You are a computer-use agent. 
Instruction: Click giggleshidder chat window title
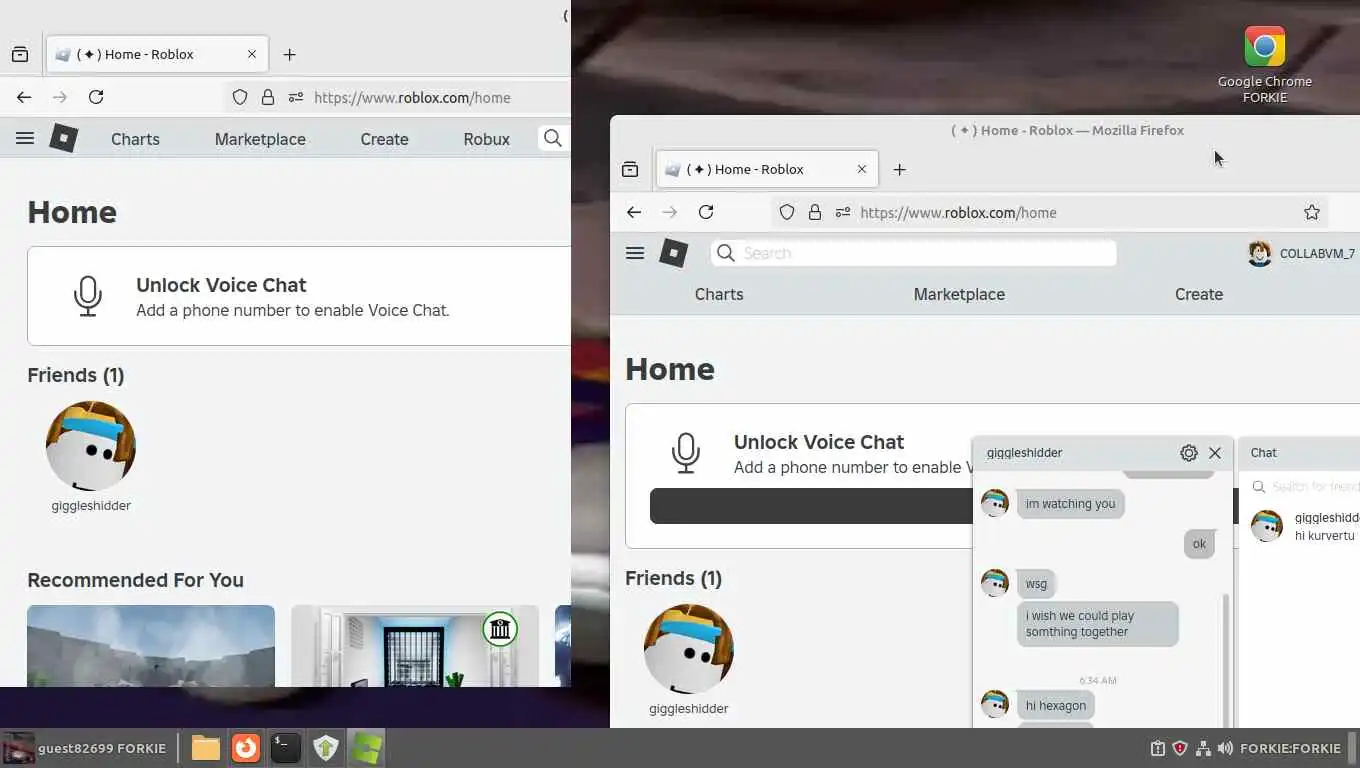point(1024,453)
